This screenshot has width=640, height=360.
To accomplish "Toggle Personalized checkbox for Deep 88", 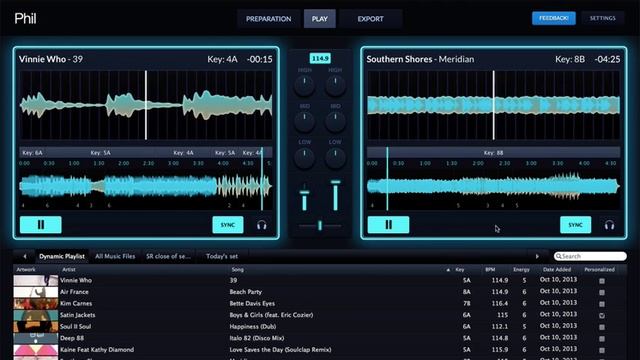I will tap(602, 339).
